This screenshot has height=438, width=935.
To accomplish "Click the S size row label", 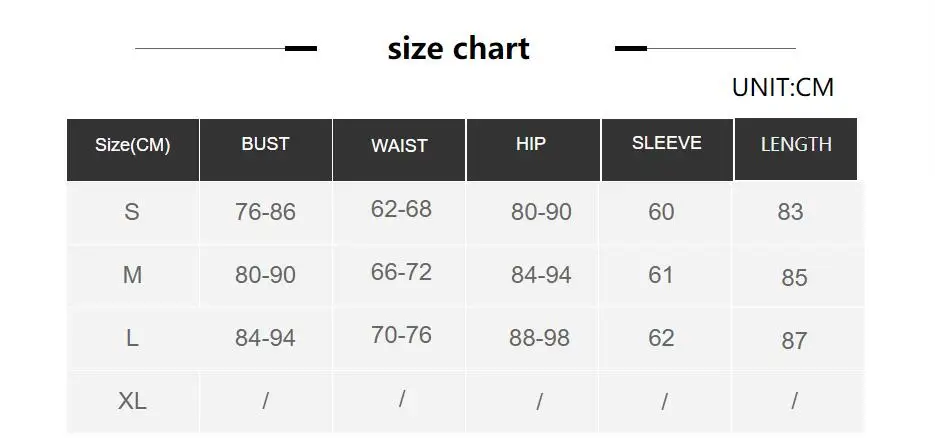I will pyautogui.click(x=132, y=212).
